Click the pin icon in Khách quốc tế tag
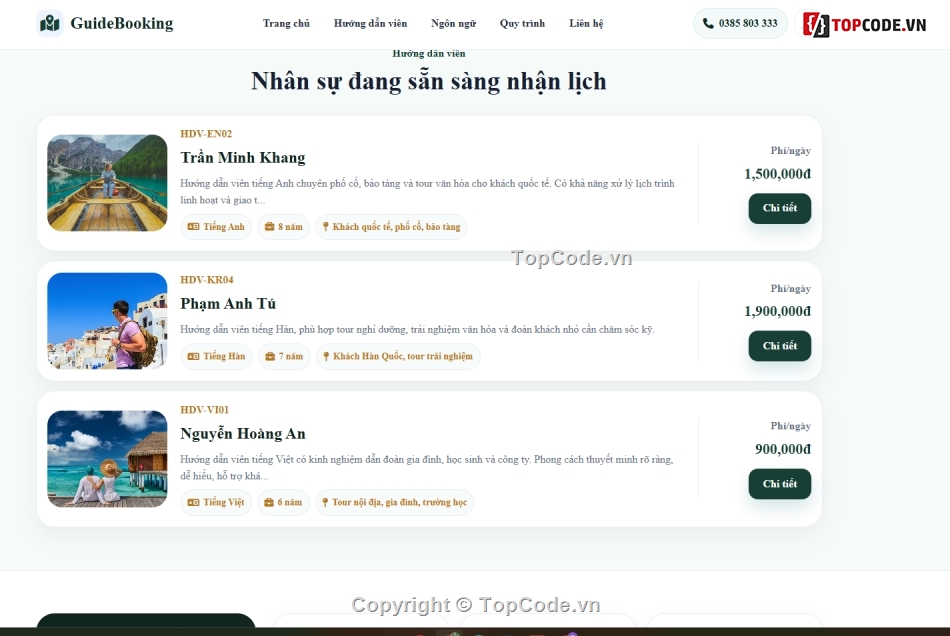Viewport: 950px width, 636px height. pos(325,227)
